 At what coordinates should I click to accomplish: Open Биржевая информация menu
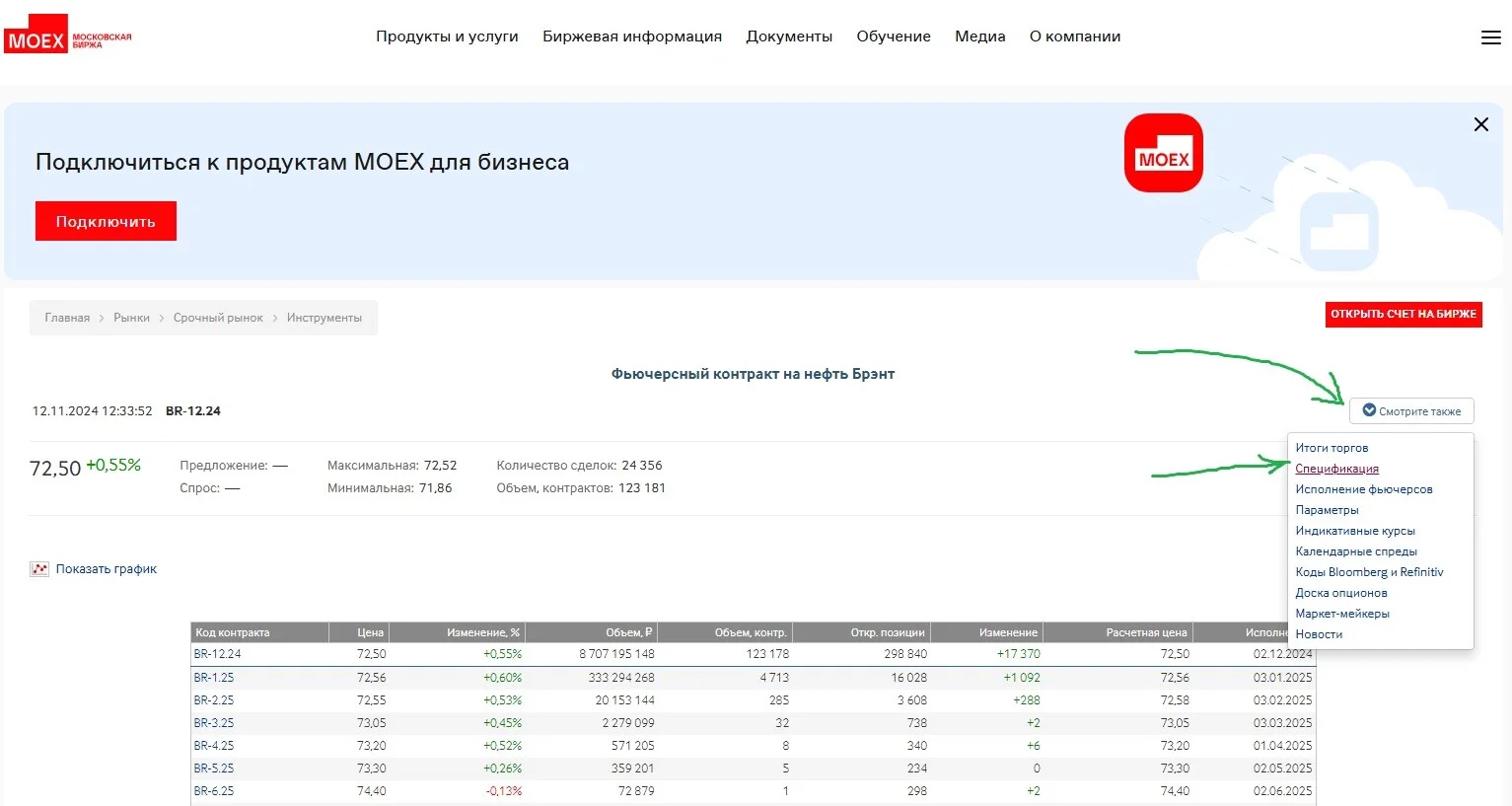pos(632,37)
